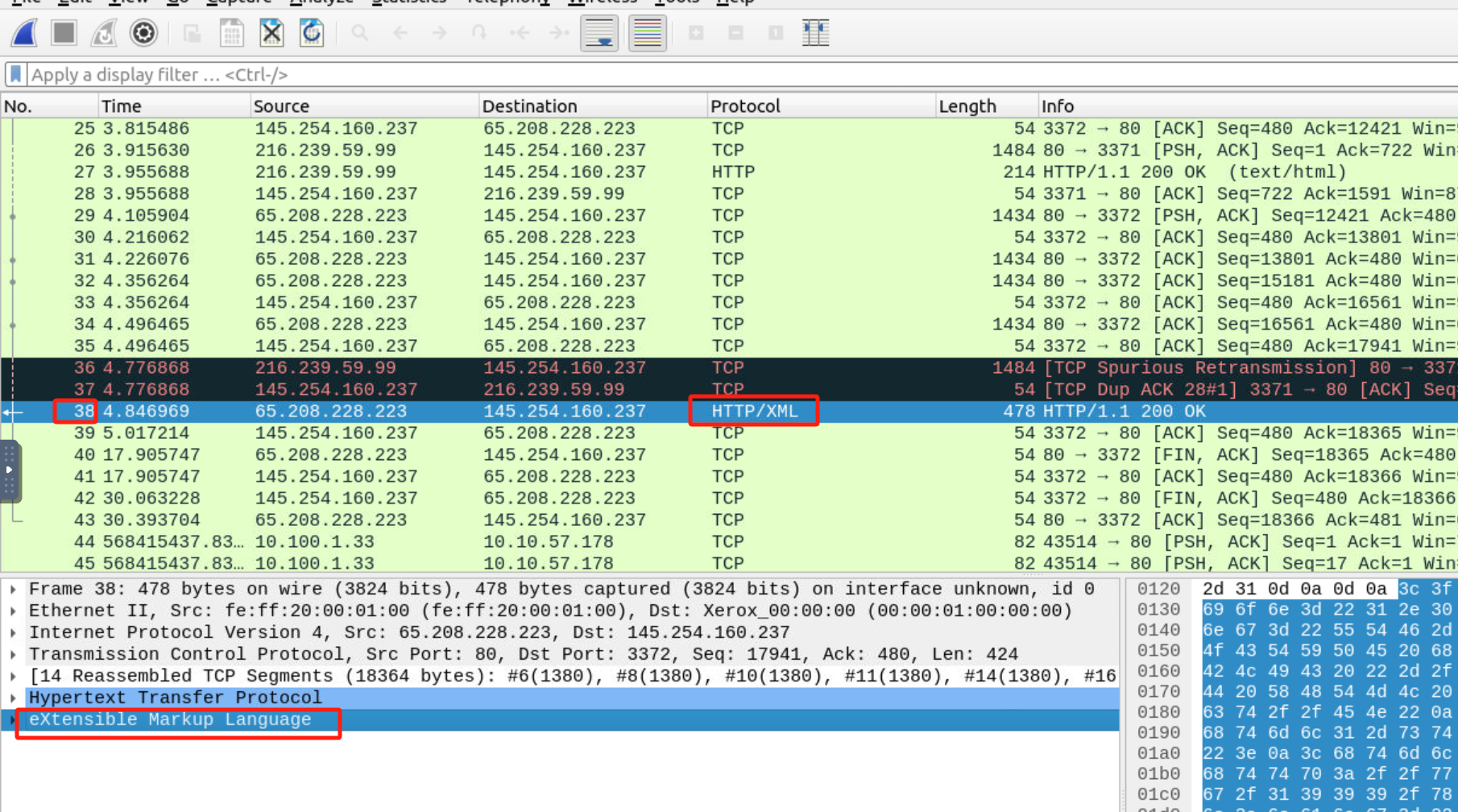Screen dimensions: 1458x812
Task: Enlarge main window text
Action: coord(696,33)
